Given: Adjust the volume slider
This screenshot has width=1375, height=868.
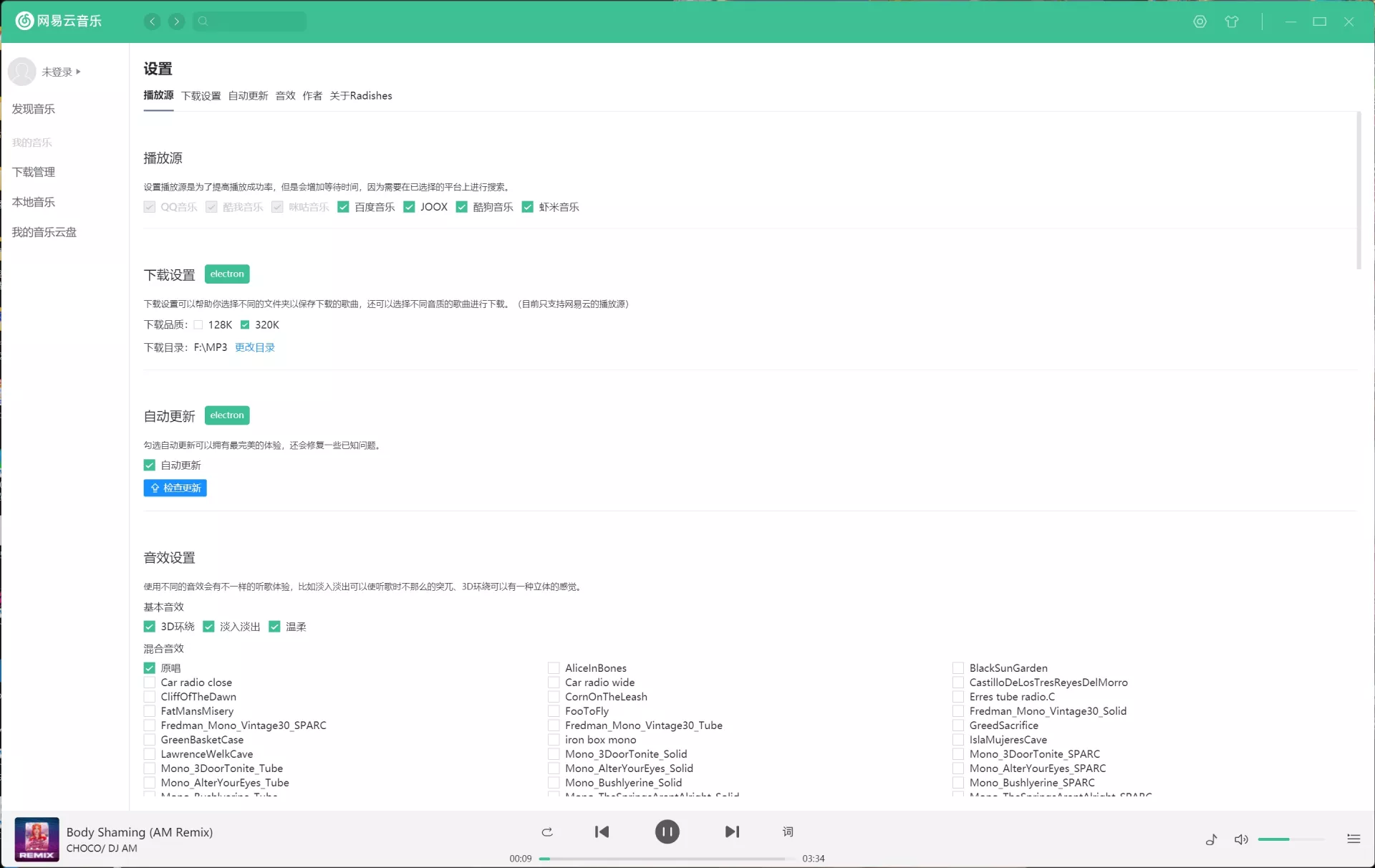Looking at the screenshot, I should [1289, 839].
